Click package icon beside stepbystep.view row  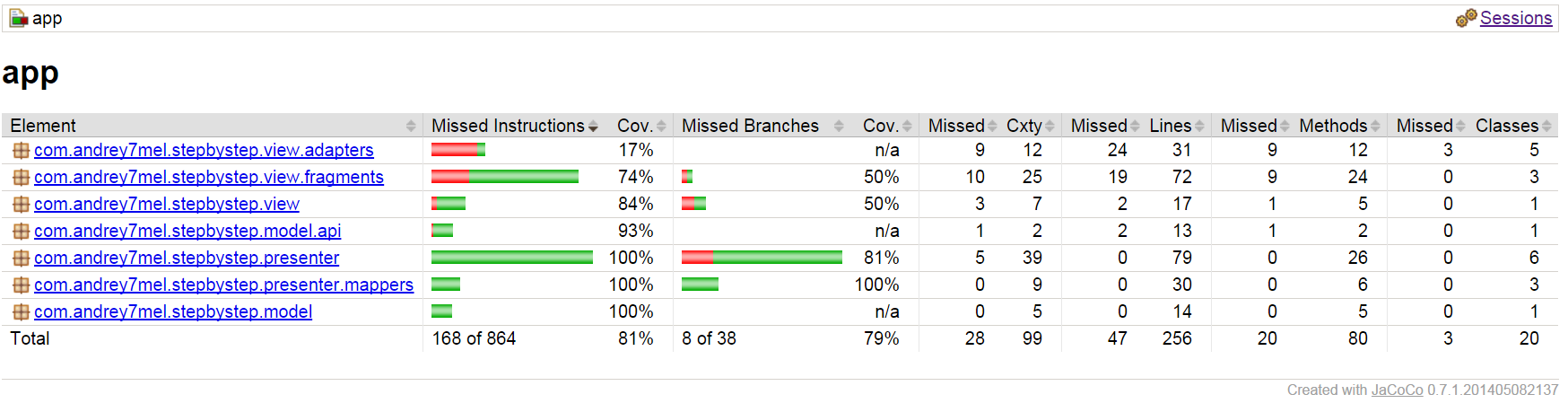click(x=21, y=205)
